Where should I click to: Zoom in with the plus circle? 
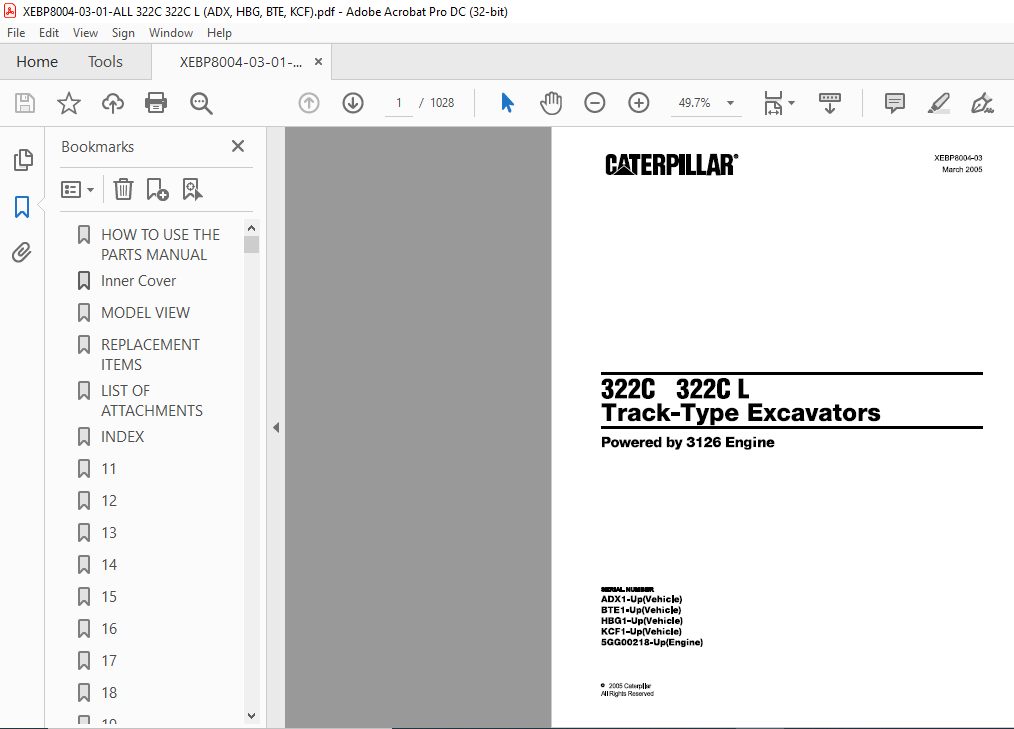(x=639, y=103)
